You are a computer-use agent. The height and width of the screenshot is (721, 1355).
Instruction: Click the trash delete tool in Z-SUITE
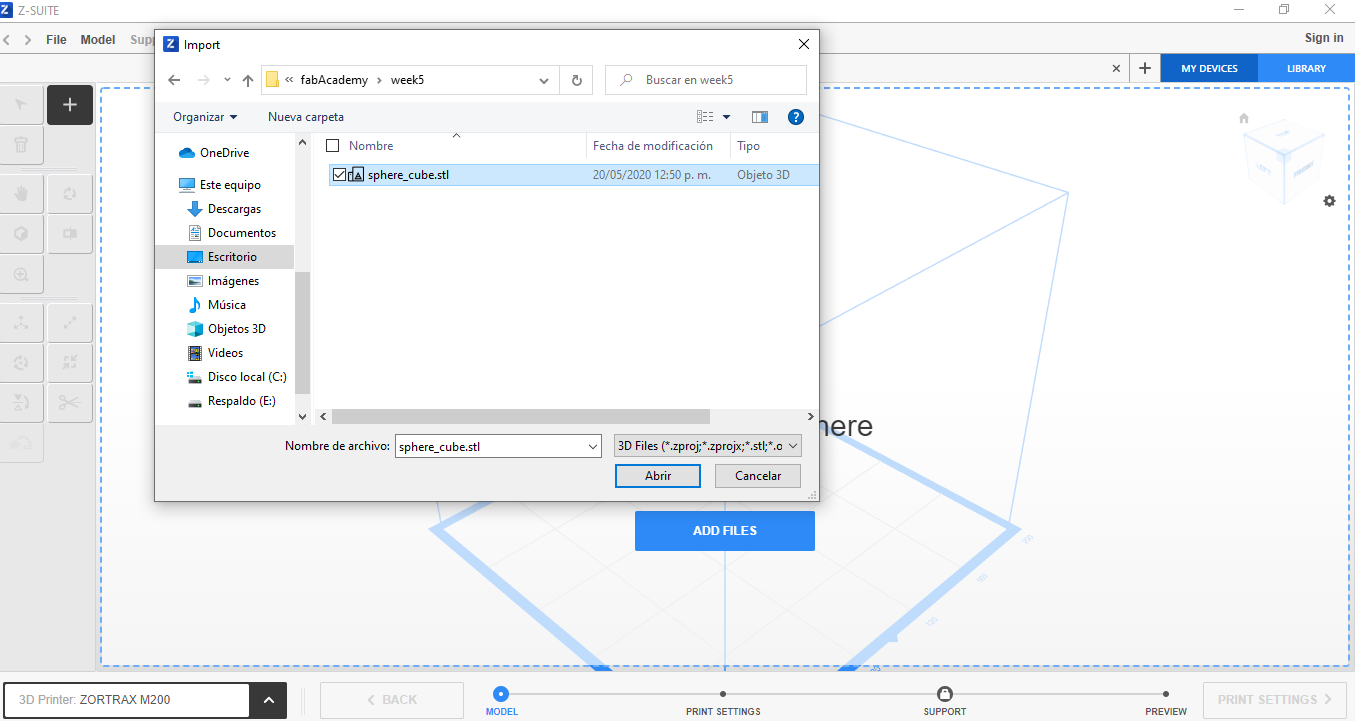(x=22, y=146)
